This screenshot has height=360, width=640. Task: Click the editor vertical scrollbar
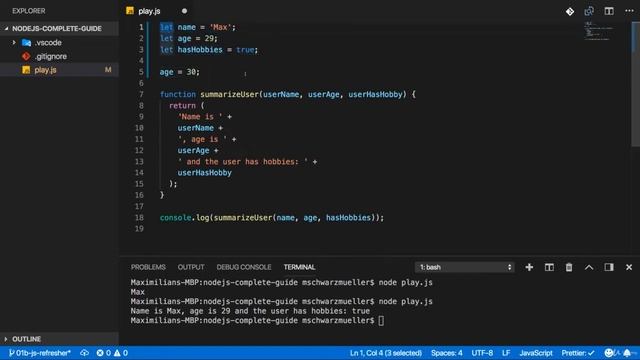(636, 84)
